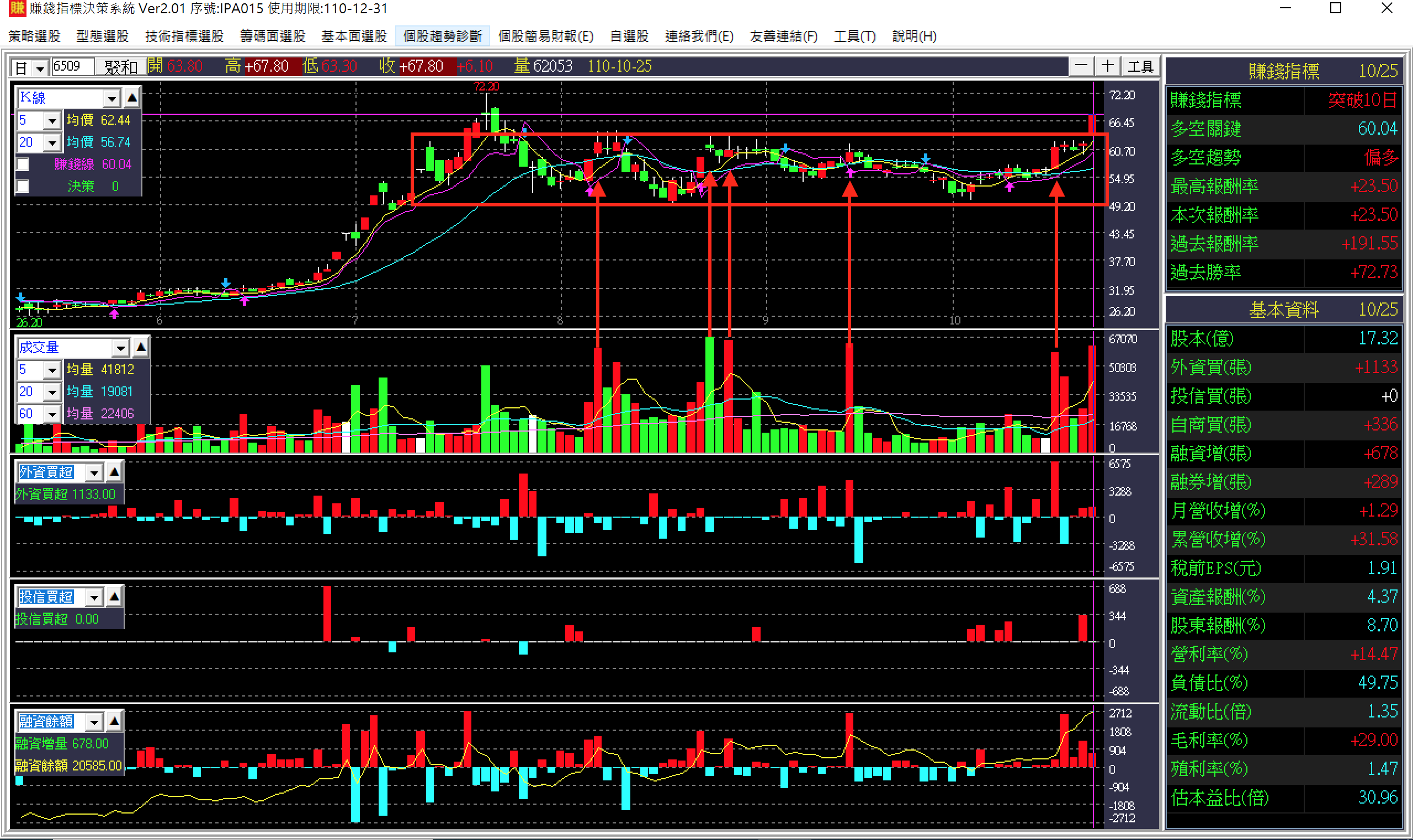Click the red app logo in title bar
The image size is (1413, 840).
(x=17, y=8)
